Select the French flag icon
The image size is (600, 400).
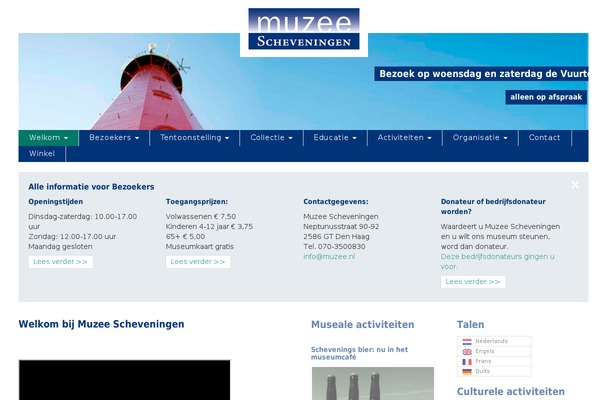(466, 361)
